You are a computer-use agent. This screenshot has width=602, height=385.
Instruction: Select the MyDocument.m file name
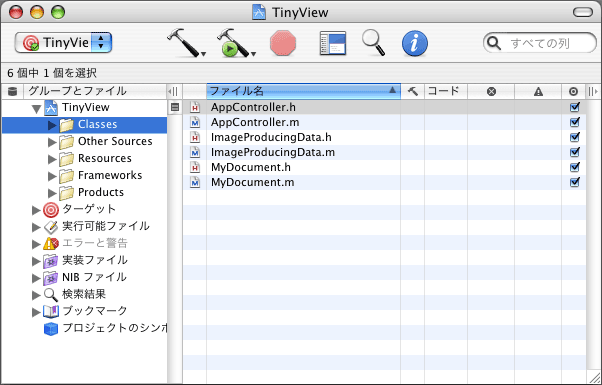point(253,182)
